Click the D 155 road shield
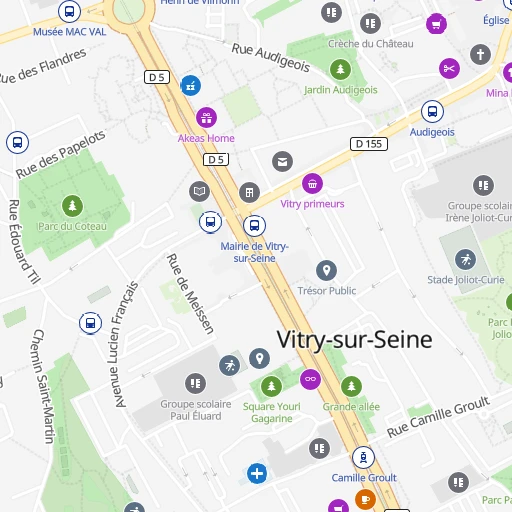This screenshot has width=512, height=512. pos(369,144)
